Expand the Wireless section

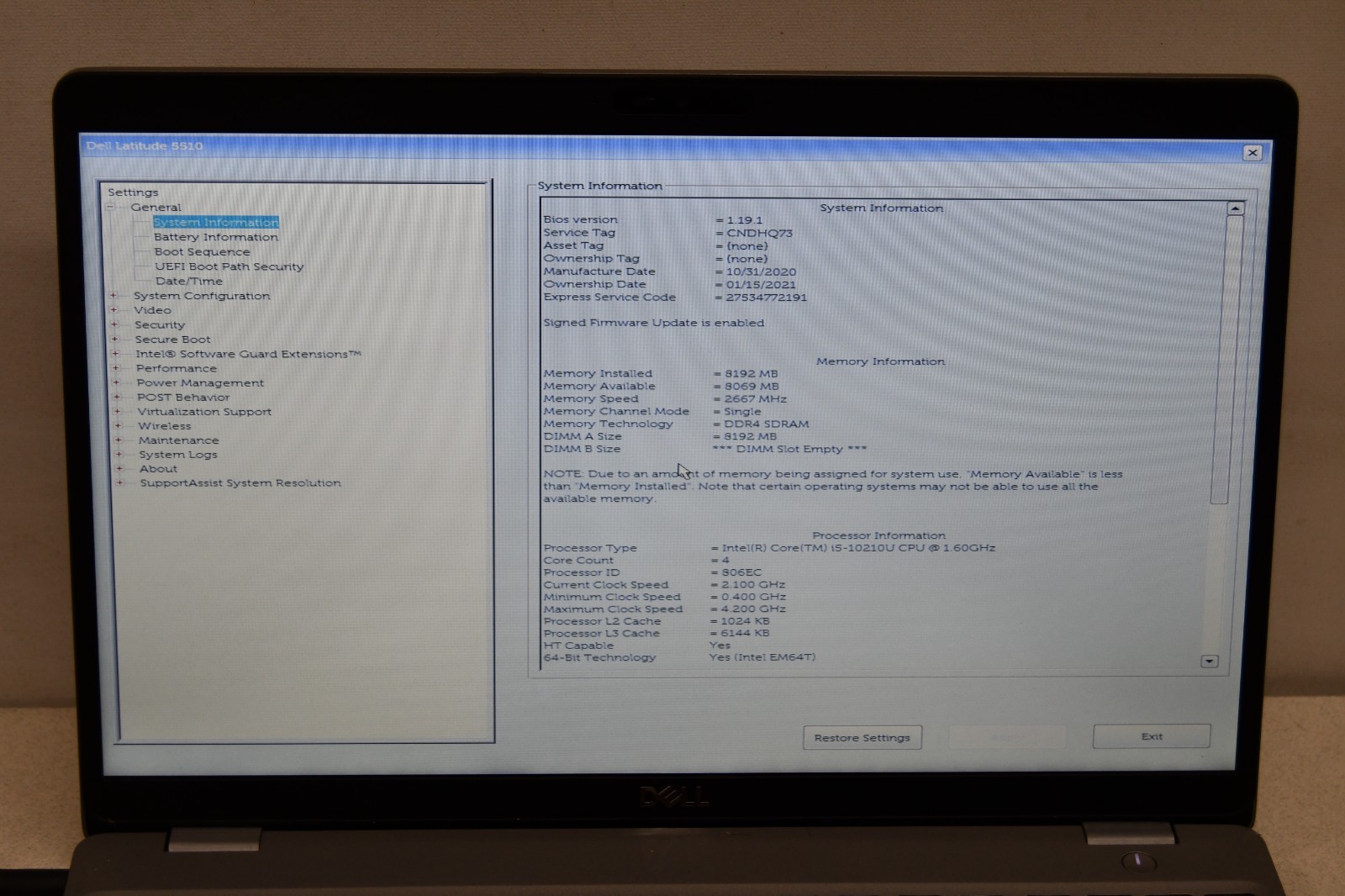(x=118, y=425)
